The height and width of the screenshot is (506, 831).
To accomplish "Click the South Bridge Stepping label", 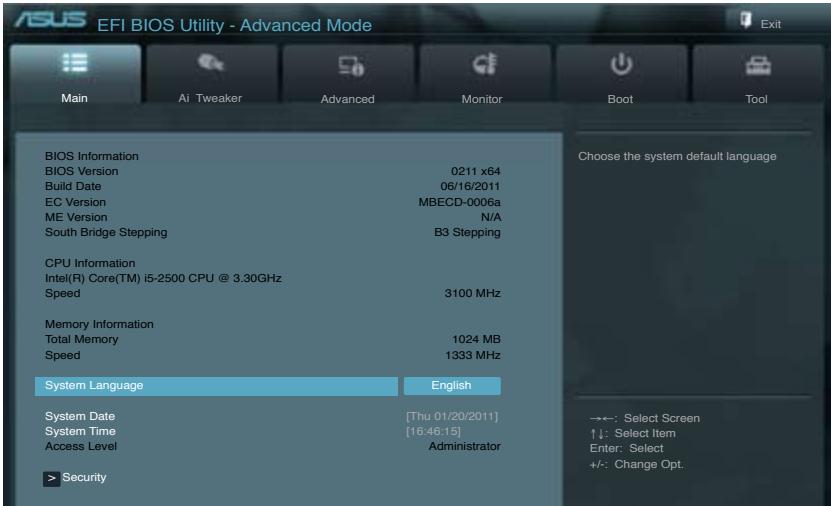I will (106, 232).
